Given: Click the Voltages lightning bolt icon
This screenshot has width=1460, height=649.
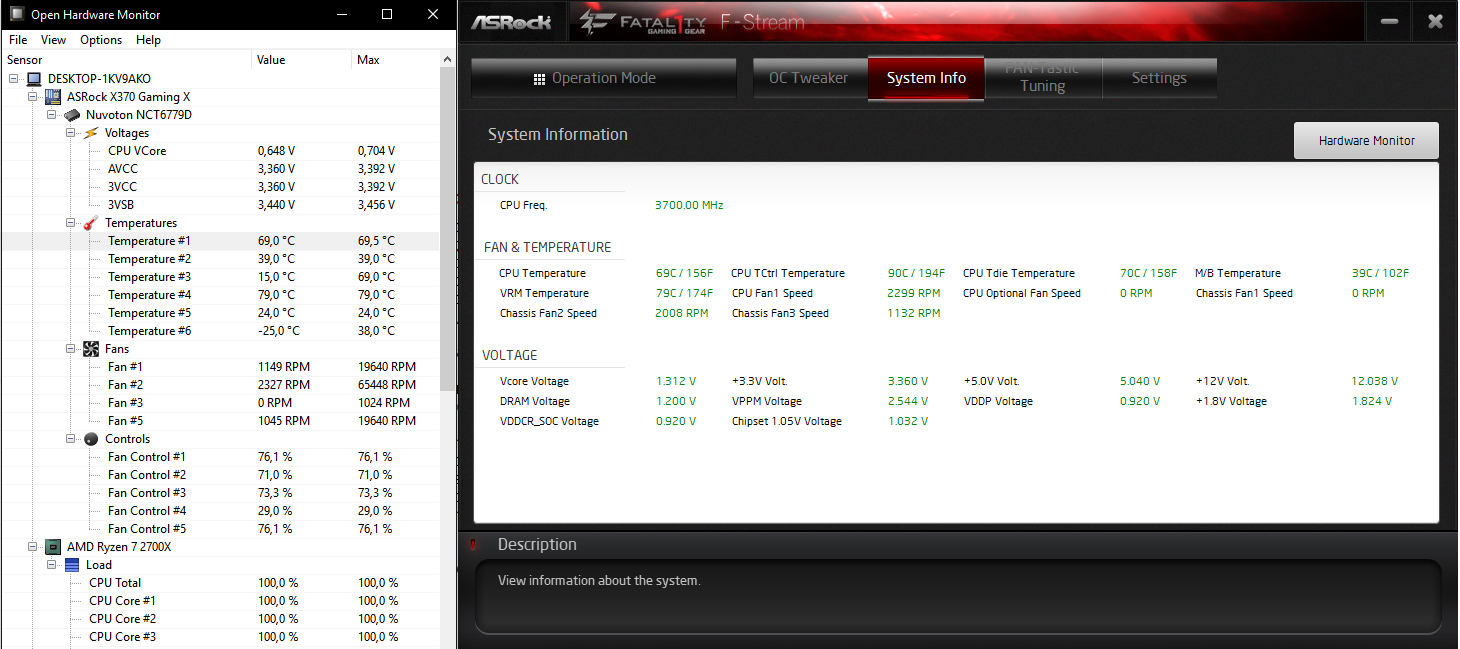Looking at the screenshot, I should (91, 133).
